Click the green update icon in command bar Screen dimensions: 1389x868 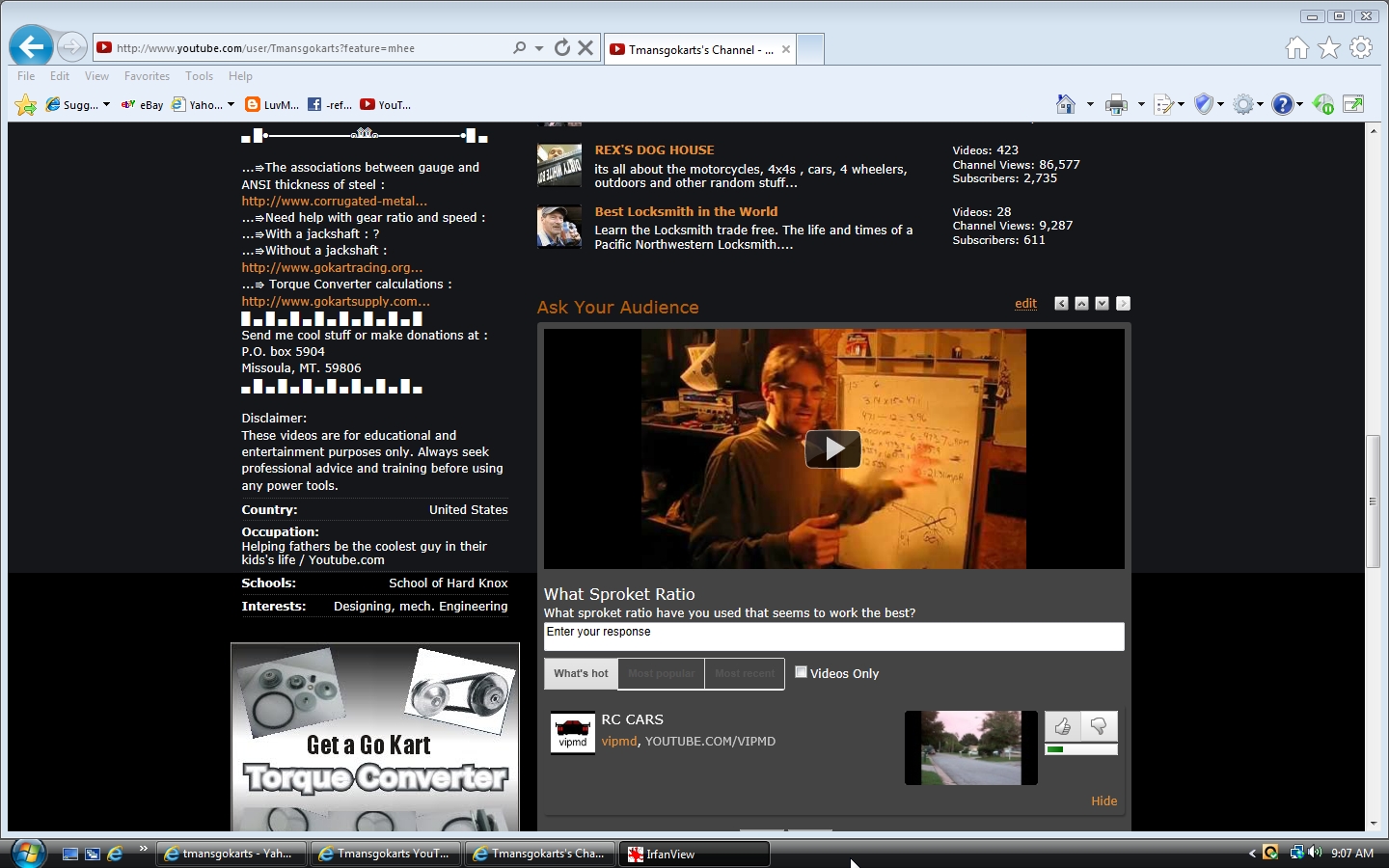[x=1323, y=104]
